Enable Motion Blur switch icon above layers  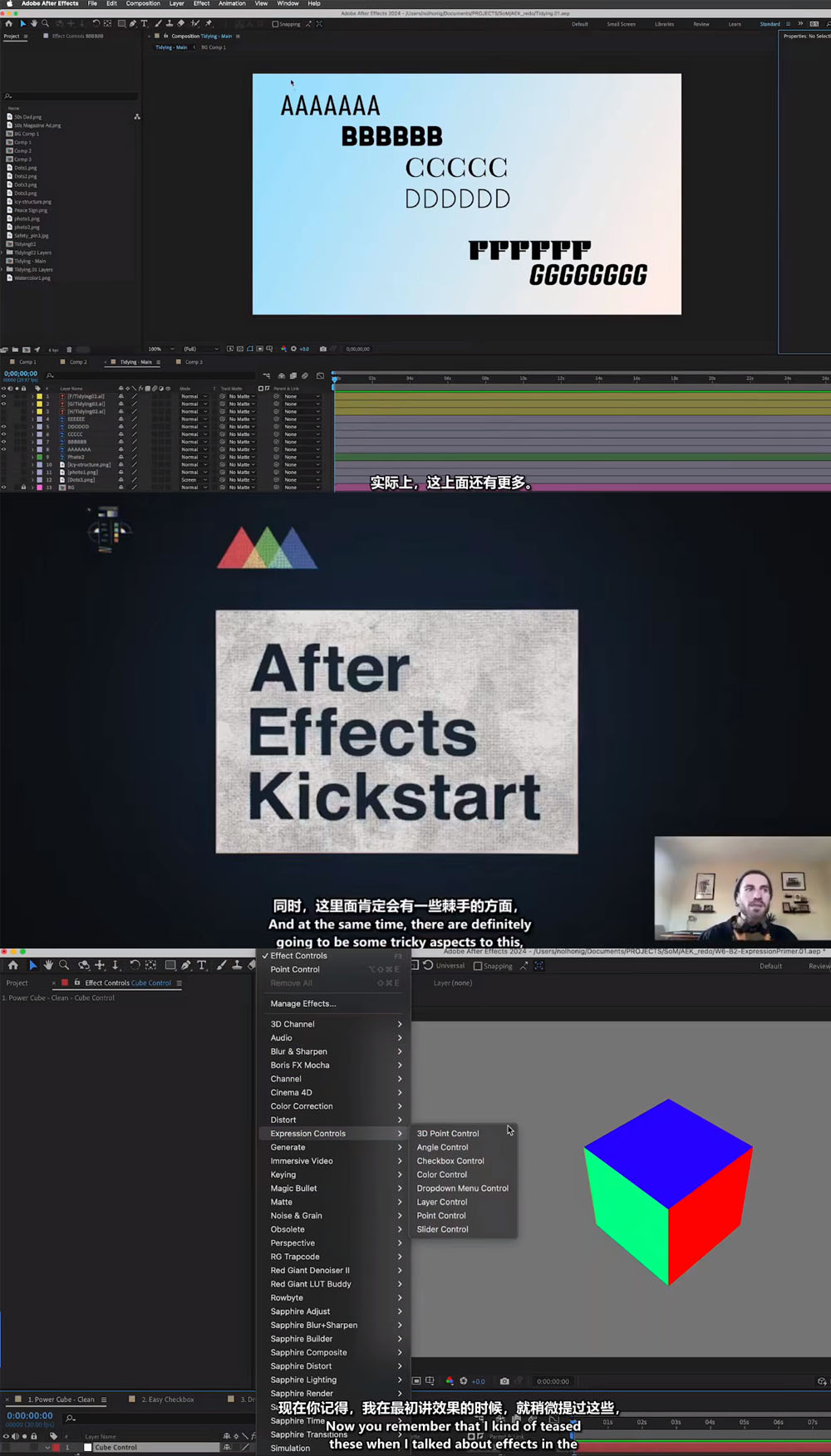click(x=305, y=375)
